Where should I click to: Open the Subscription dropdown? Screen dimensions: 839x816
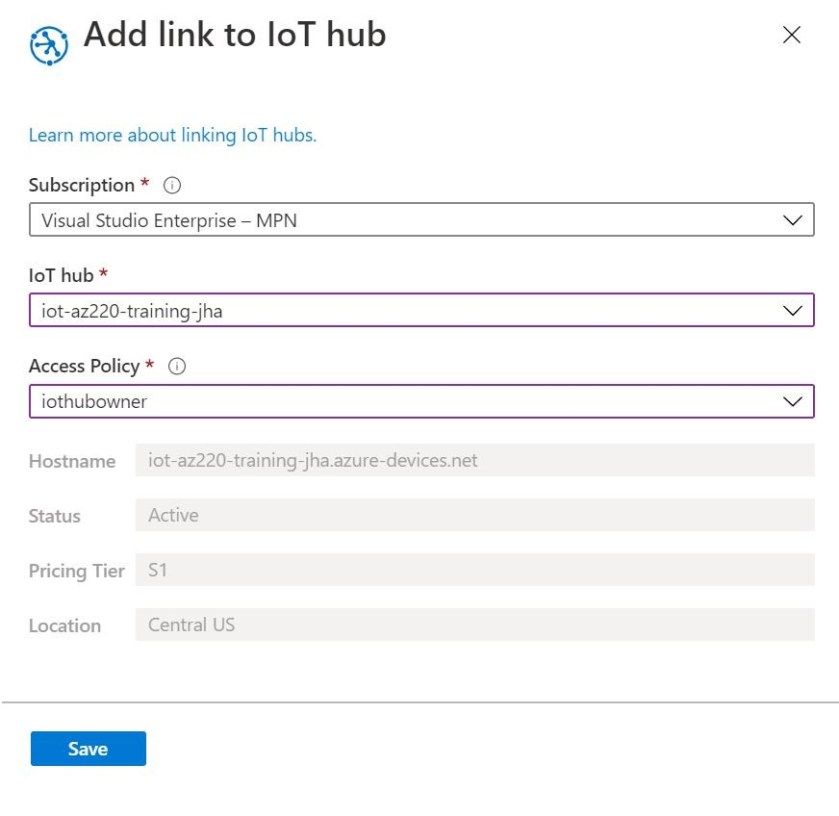coord(420,219)
